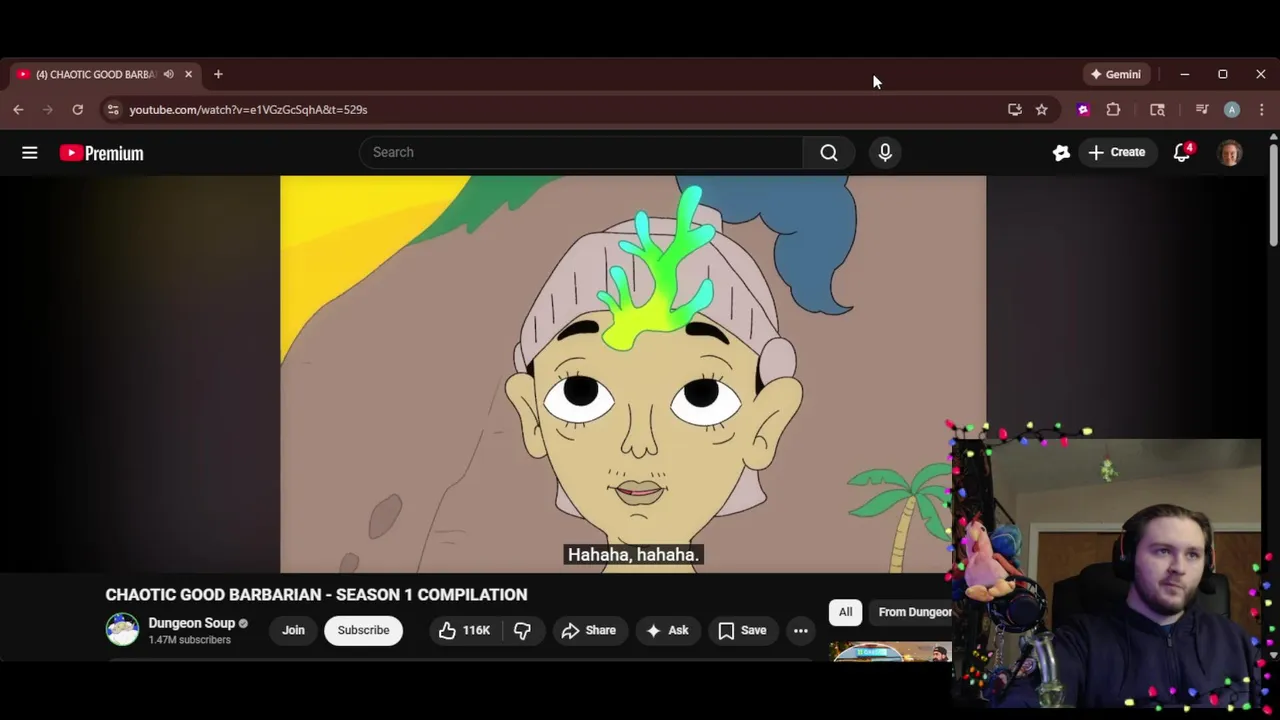Open the Gemini button in the title bar

coord(1116,74)
